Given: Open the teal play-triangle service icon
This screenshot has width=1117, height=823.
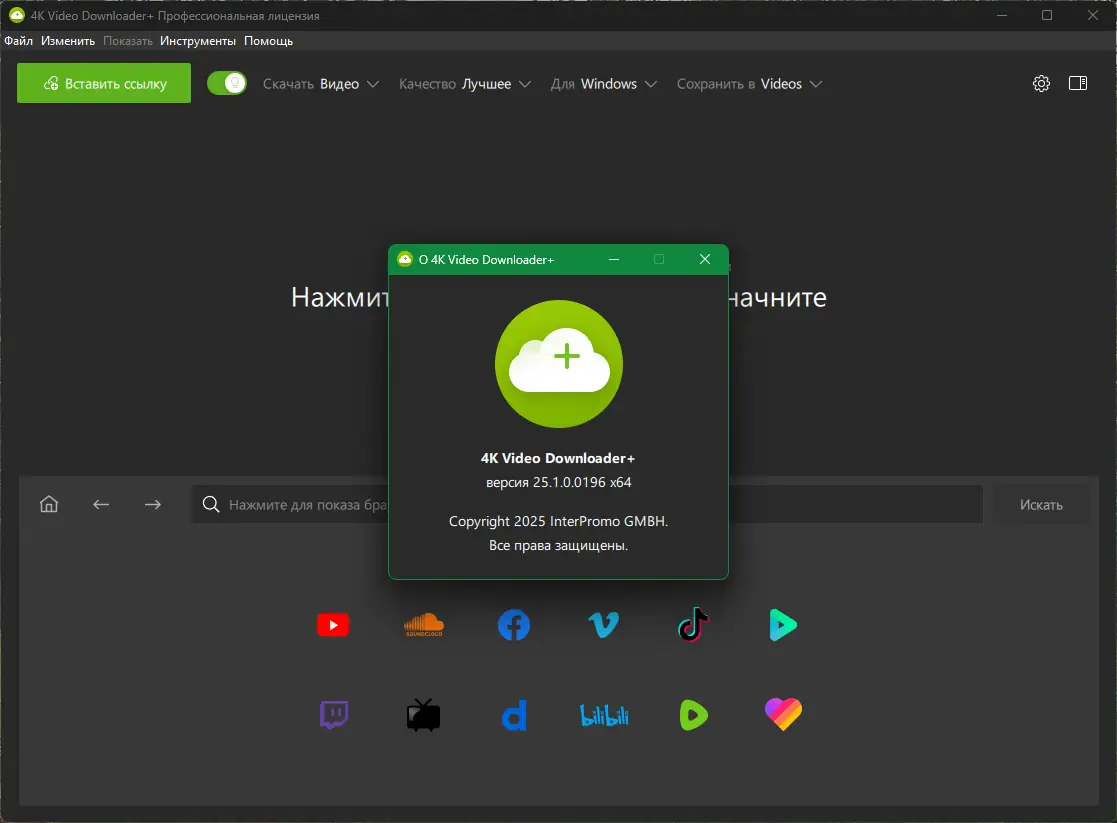Looking at the screenshot, I should pos(783,625).
